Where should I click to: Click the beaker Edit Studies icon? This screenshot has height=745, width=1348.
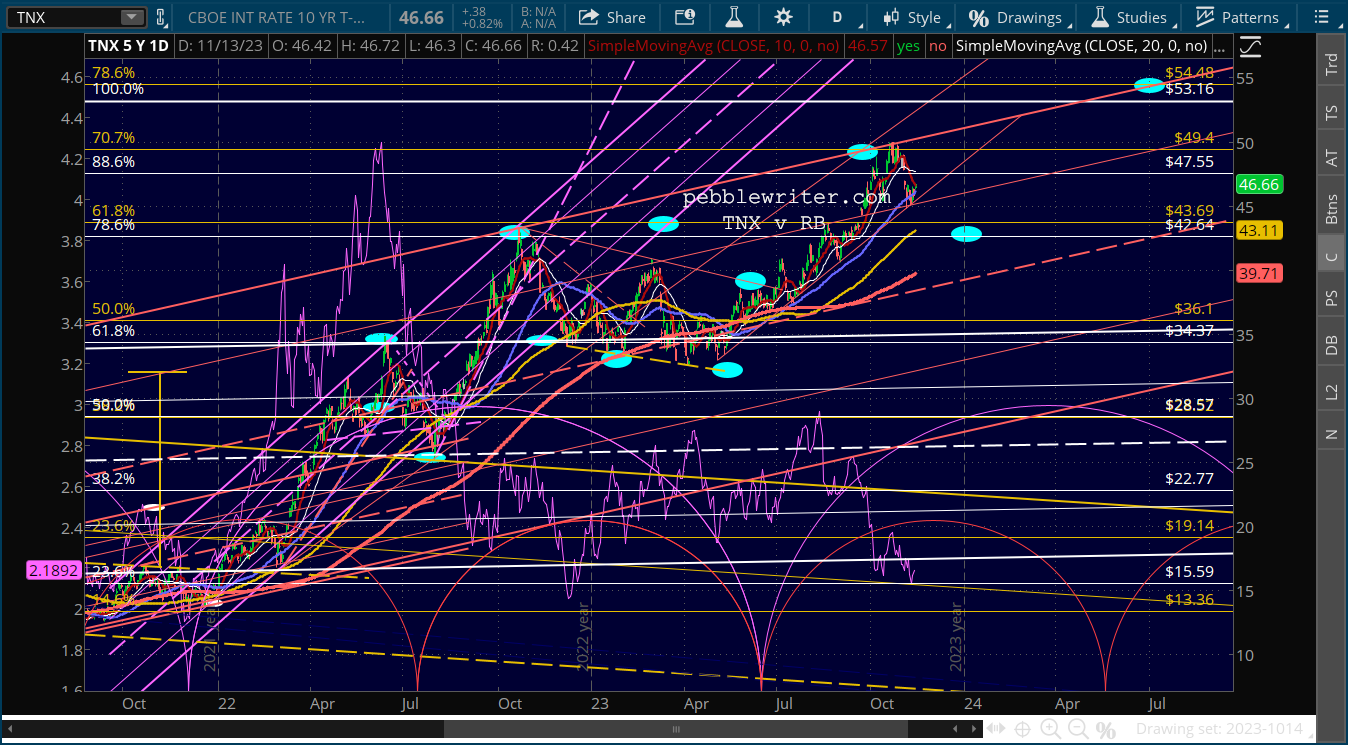(x=734, y=17)
